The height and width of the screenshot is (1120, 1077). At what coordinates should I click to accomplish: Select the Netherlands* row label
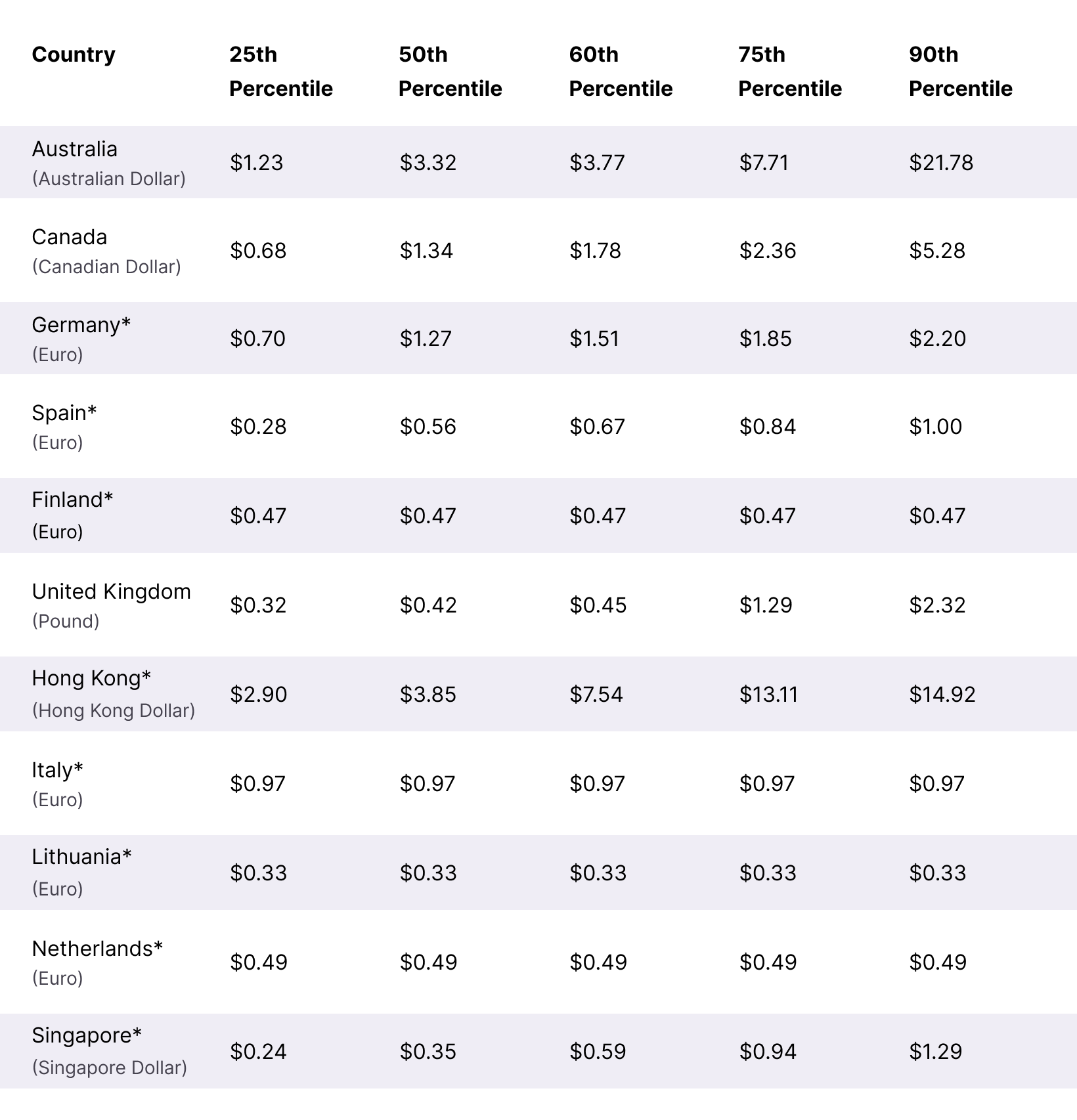[97, 949]
